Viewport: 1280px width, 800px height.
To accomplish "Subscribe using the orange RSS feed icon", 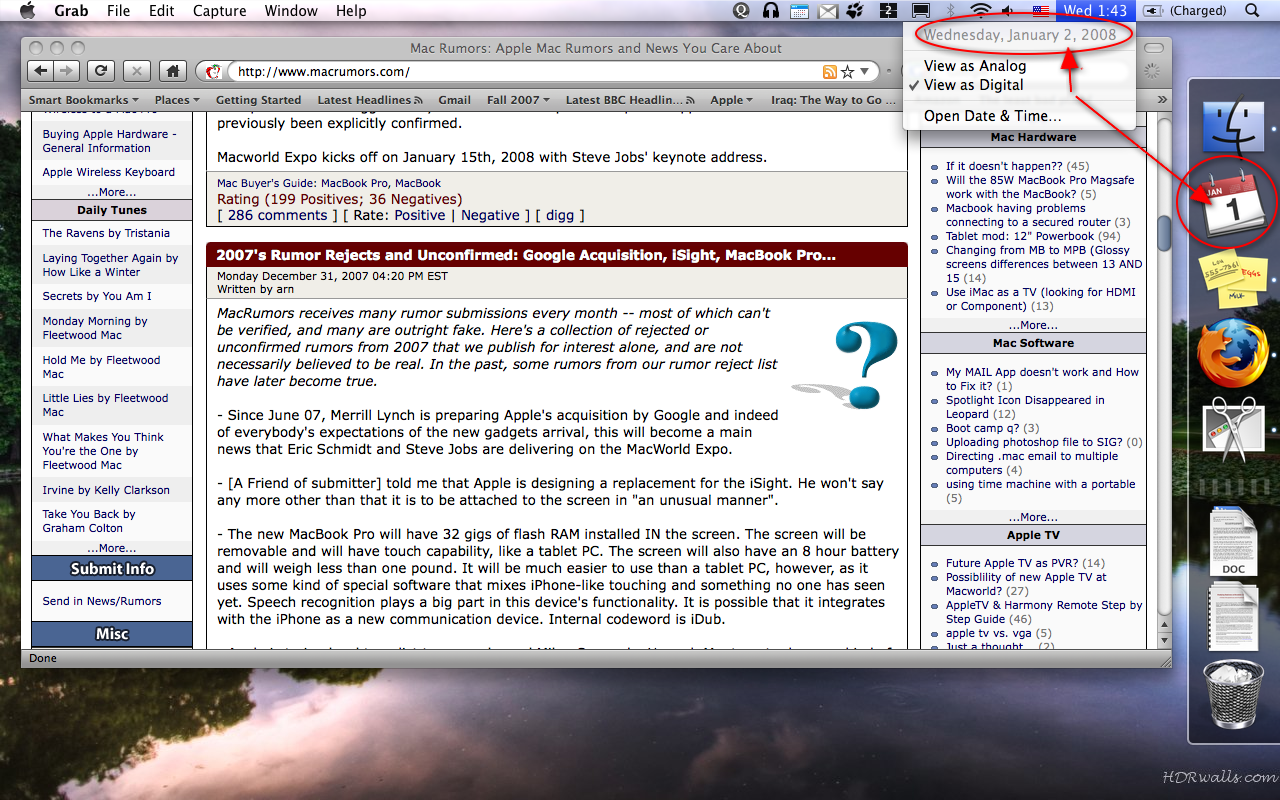I will click(x=829, y=72).
